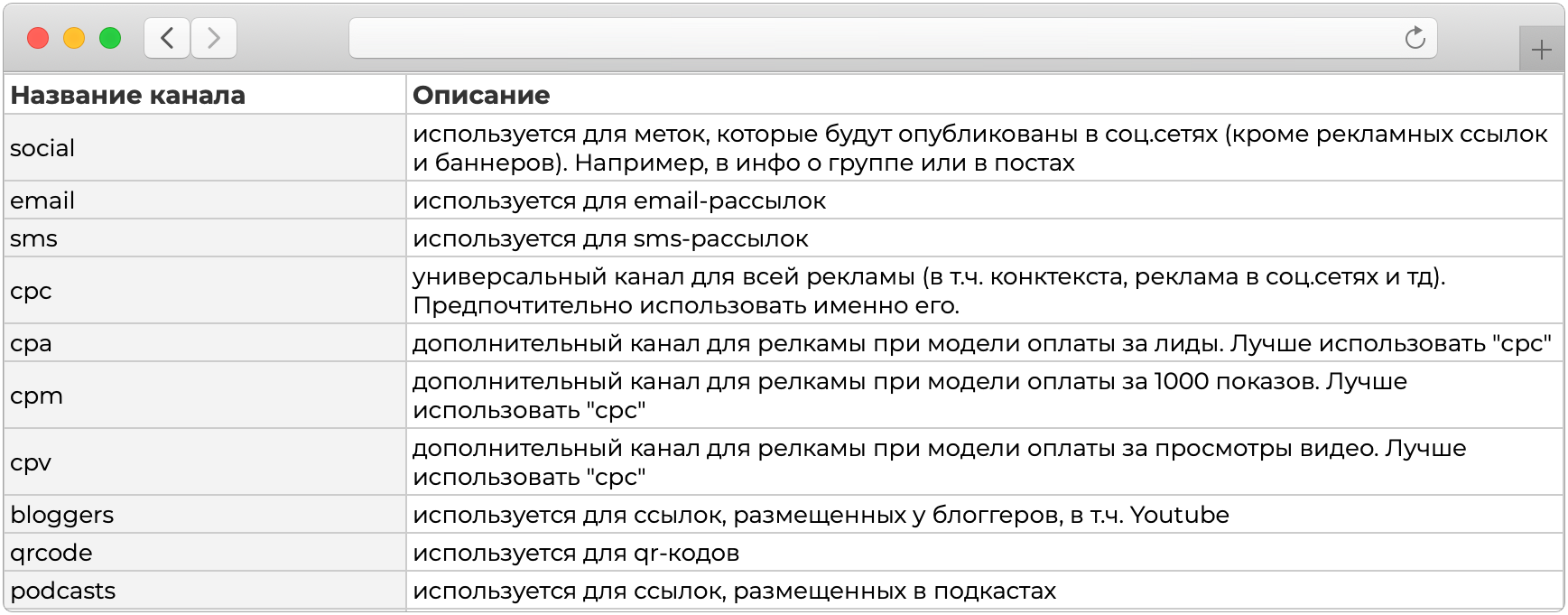The height and width of the screenshot is (615, 1568).
Task: Click the "cpv" channel name cell
Action: click(32, 462)
